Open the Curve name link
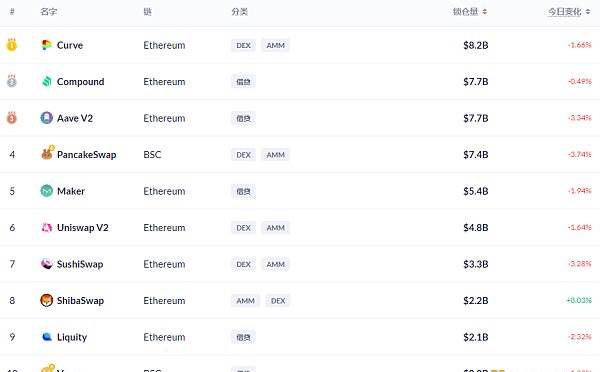The width and height of the screenshot is (600, 372). 70,45
